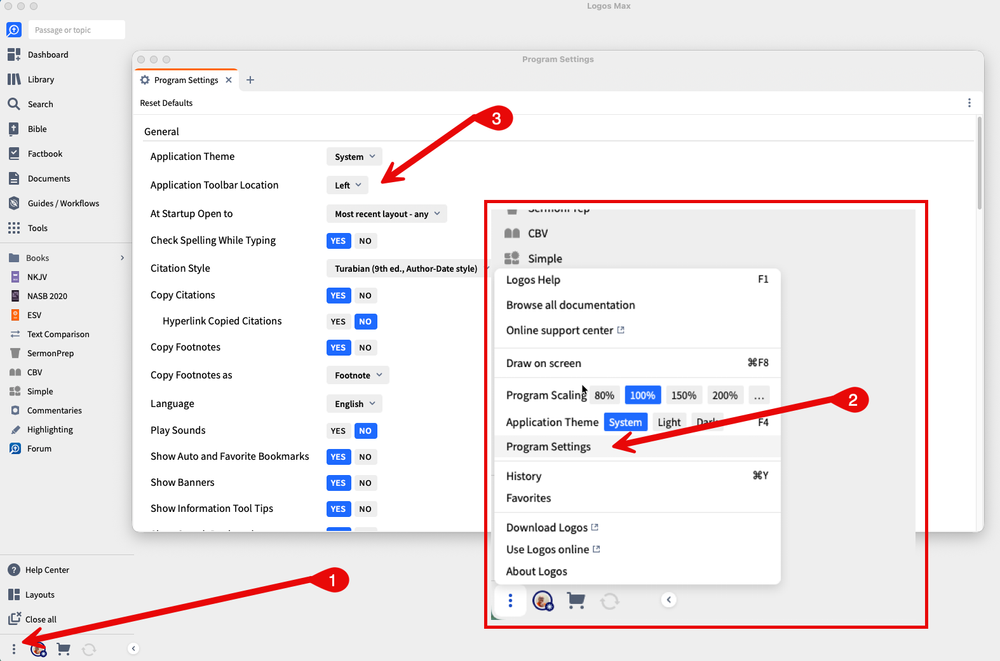The image size is (1000, 661).
Task: Open Guides / Workflows
Action: click(54, 204)
